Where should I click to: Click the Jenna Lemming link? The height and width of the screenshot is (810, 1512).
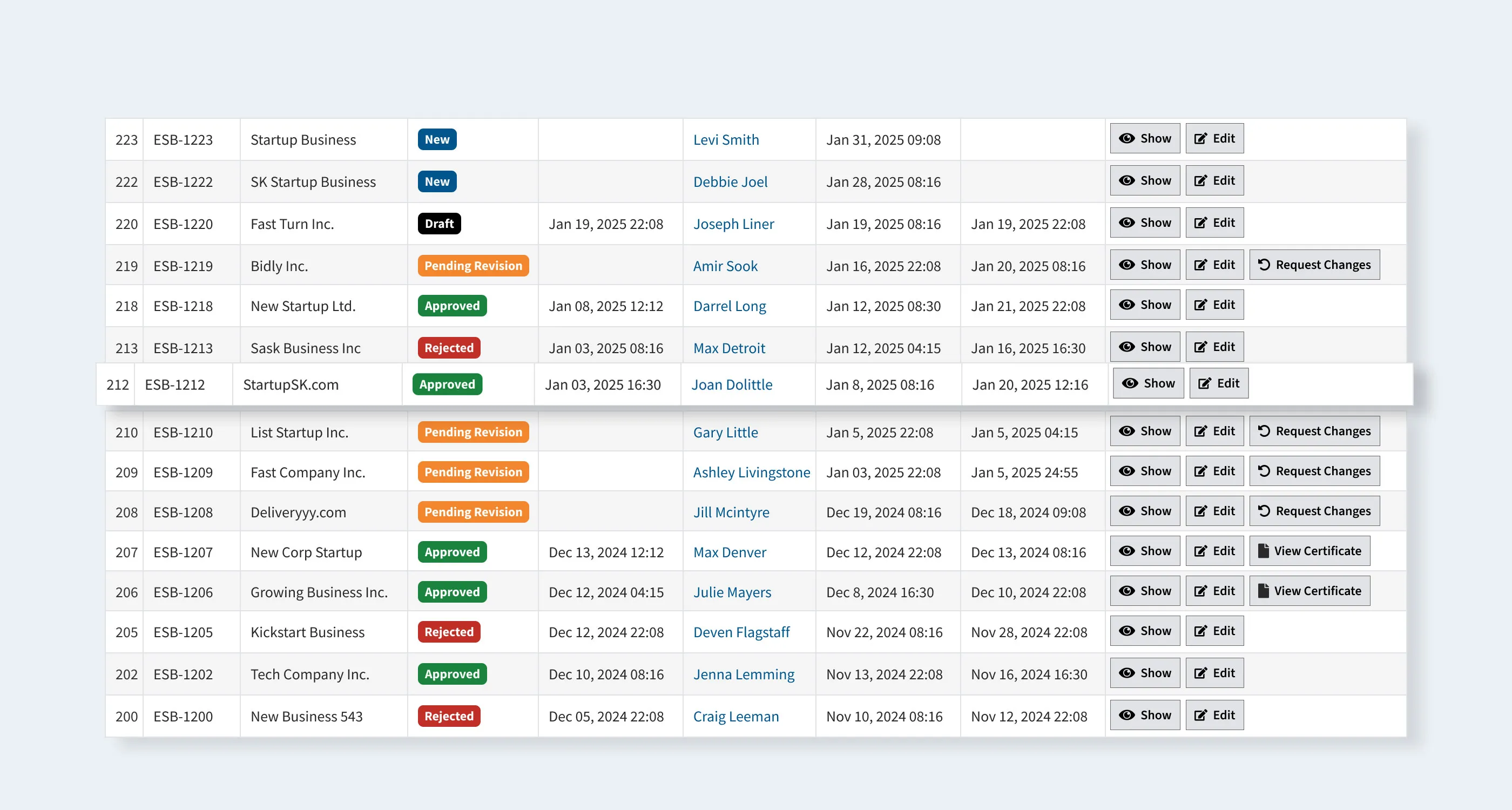pyautogui.click(x=744, y=674)
